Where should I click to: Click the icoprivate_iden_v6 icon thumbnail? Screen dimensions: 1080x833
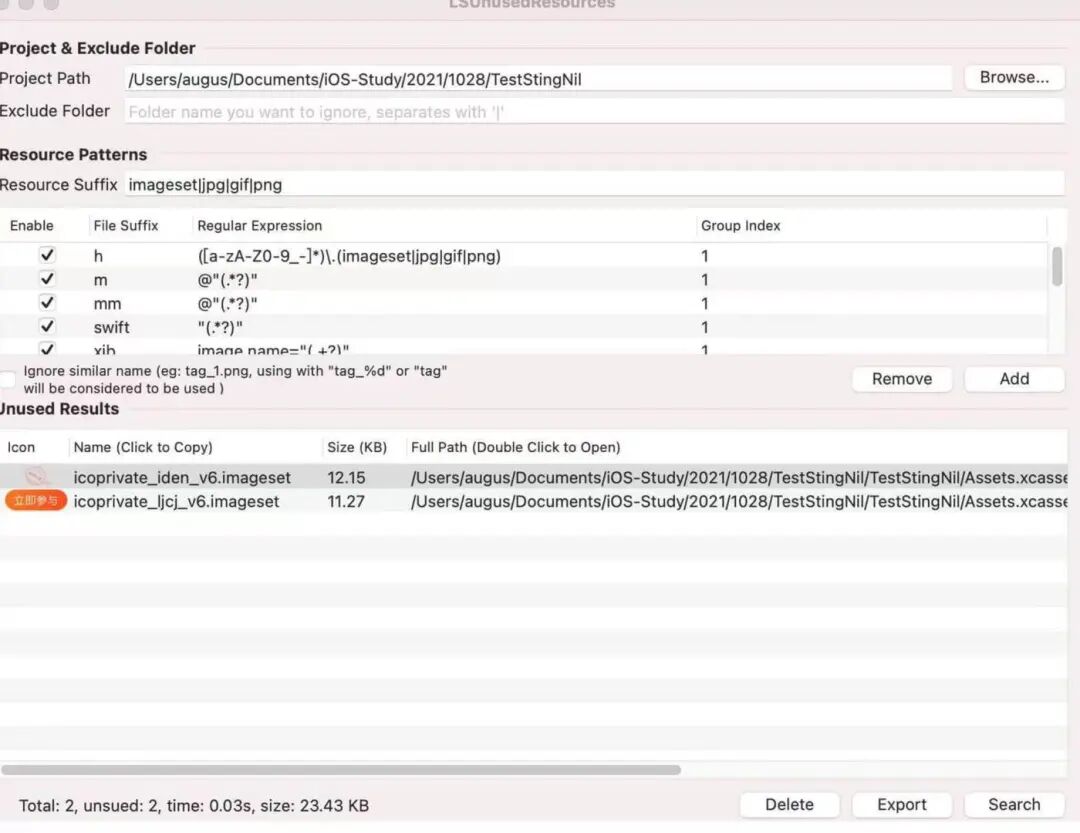click(36, 476)
